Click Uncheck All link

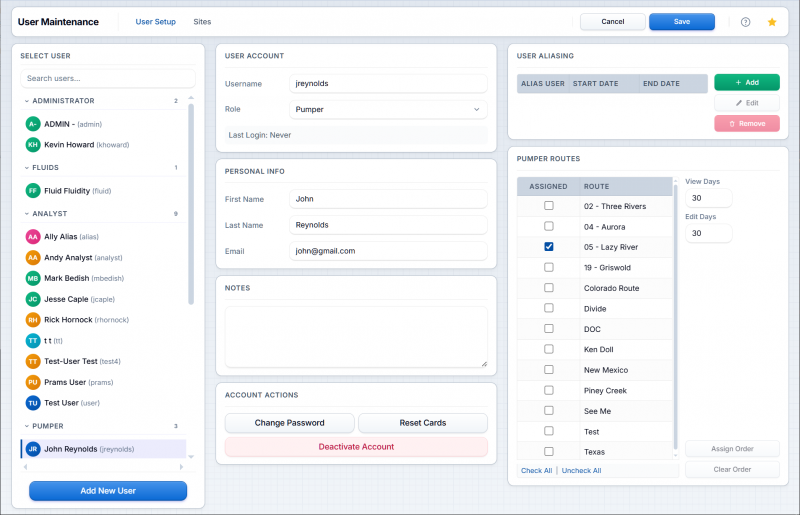click(x=581, y=471)
